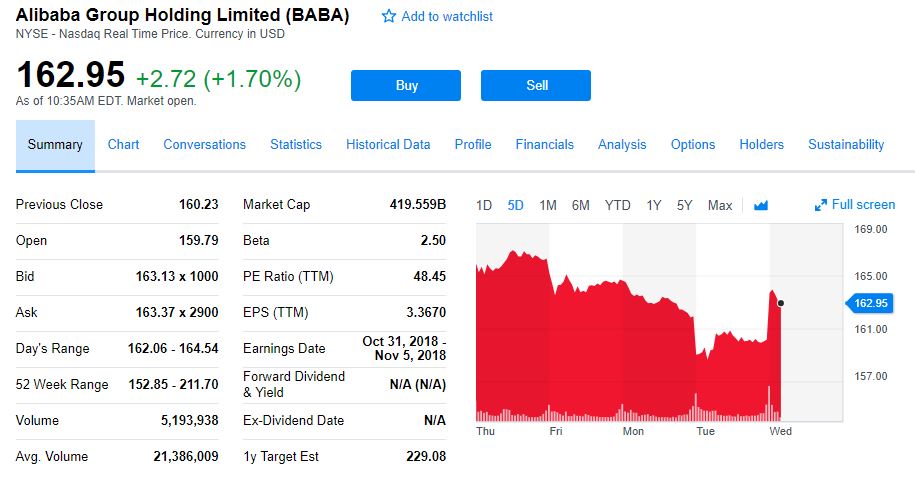This screenshot has height=483, width=915.
Task: Switch chart type using area chart icon
Action: 761,205
